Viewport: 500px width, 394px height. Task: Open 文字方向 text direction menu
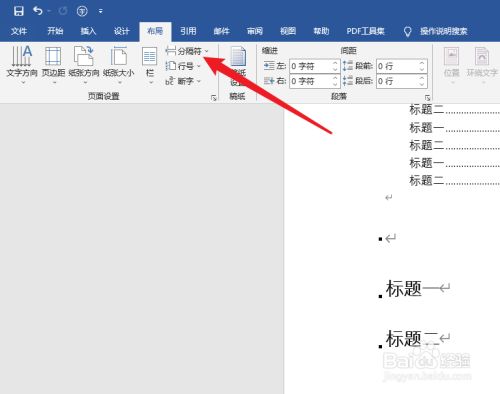pyautogui.click(x=22, y=65)
